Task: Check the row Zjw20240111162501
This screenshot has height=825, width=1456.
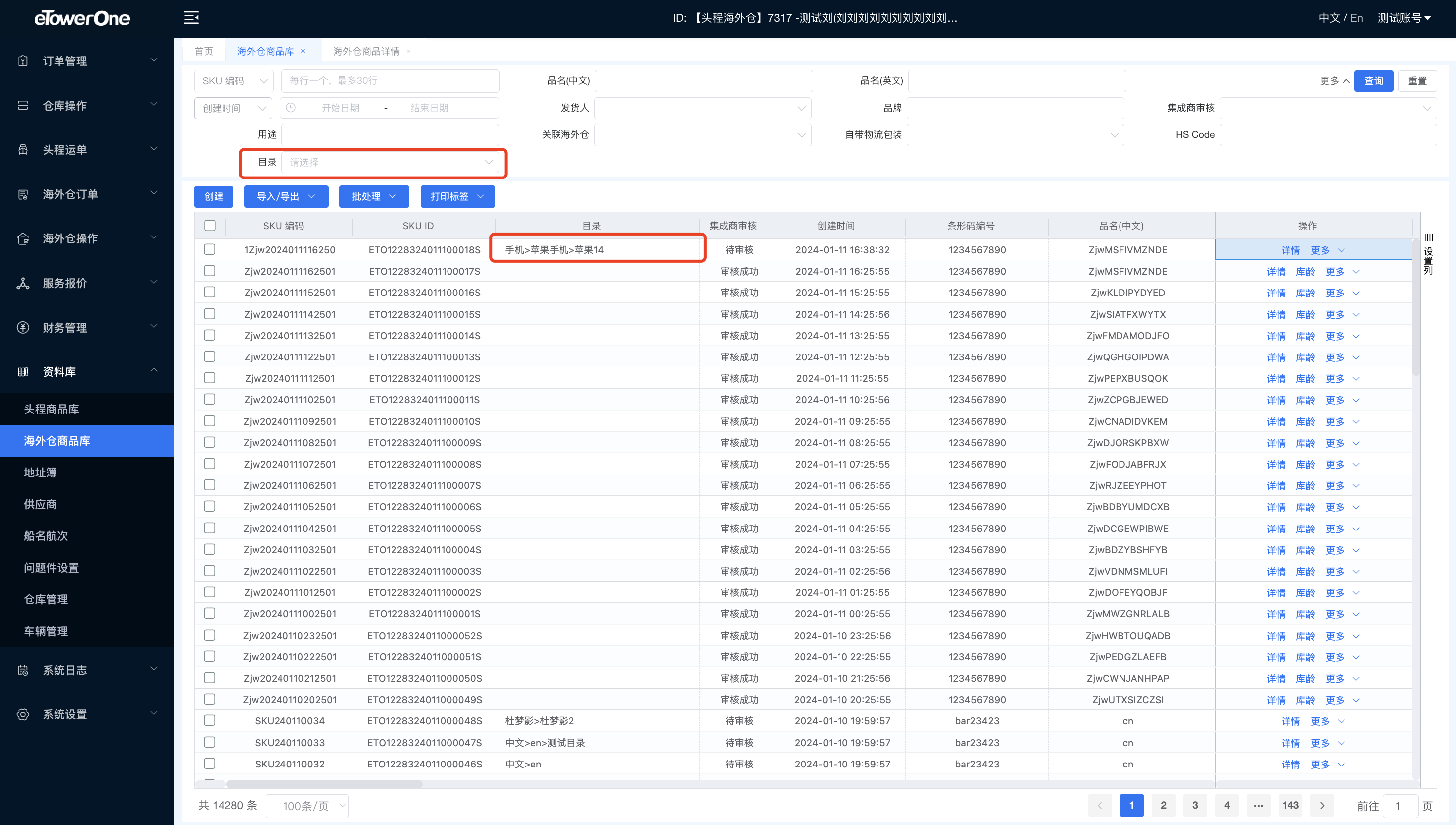Action: [x=210, y=271]
